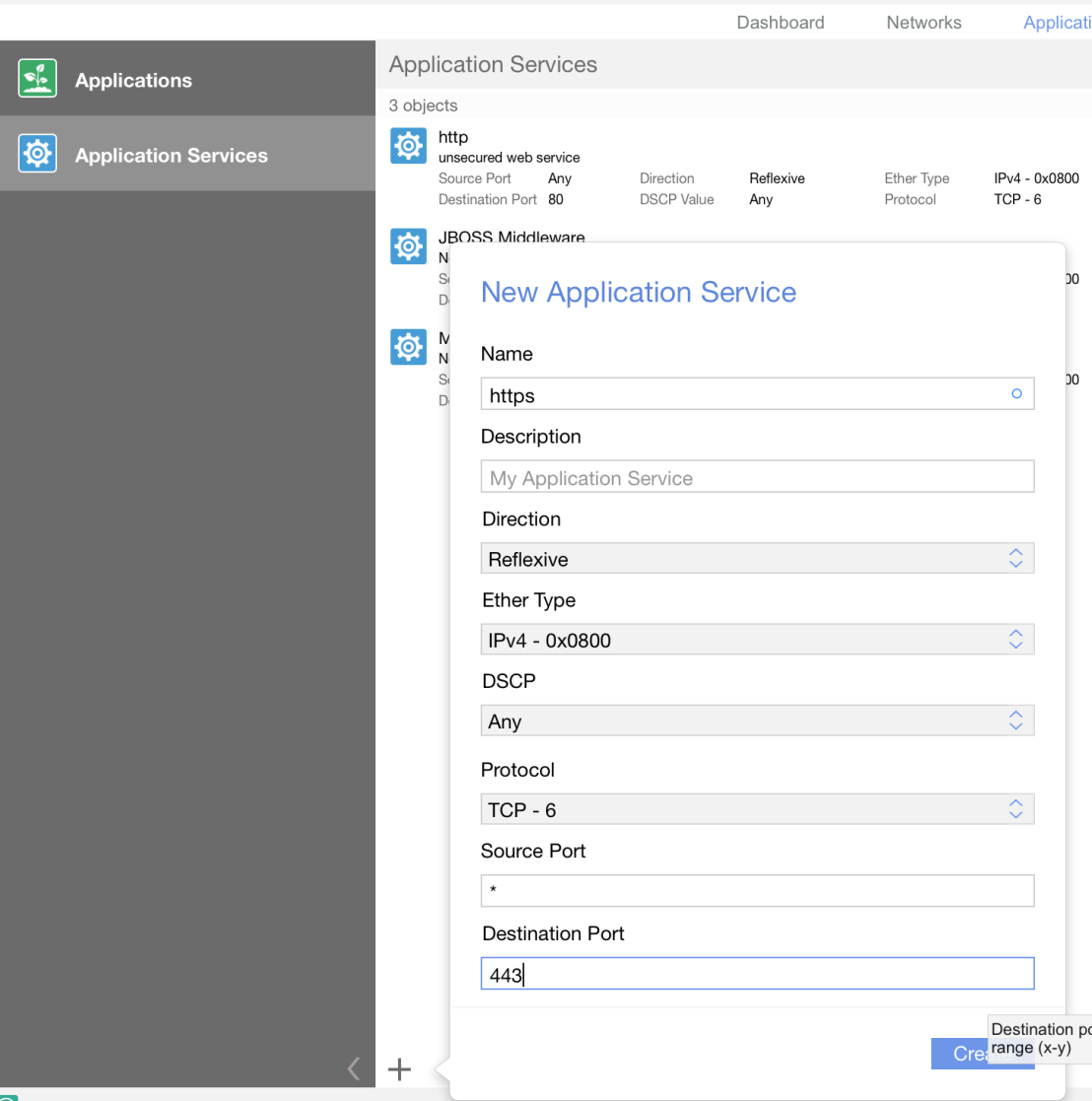This screenshot has height=1101, width=1092.
Task: Click the circle indicator in Name field
Action: pos(1016,394)
